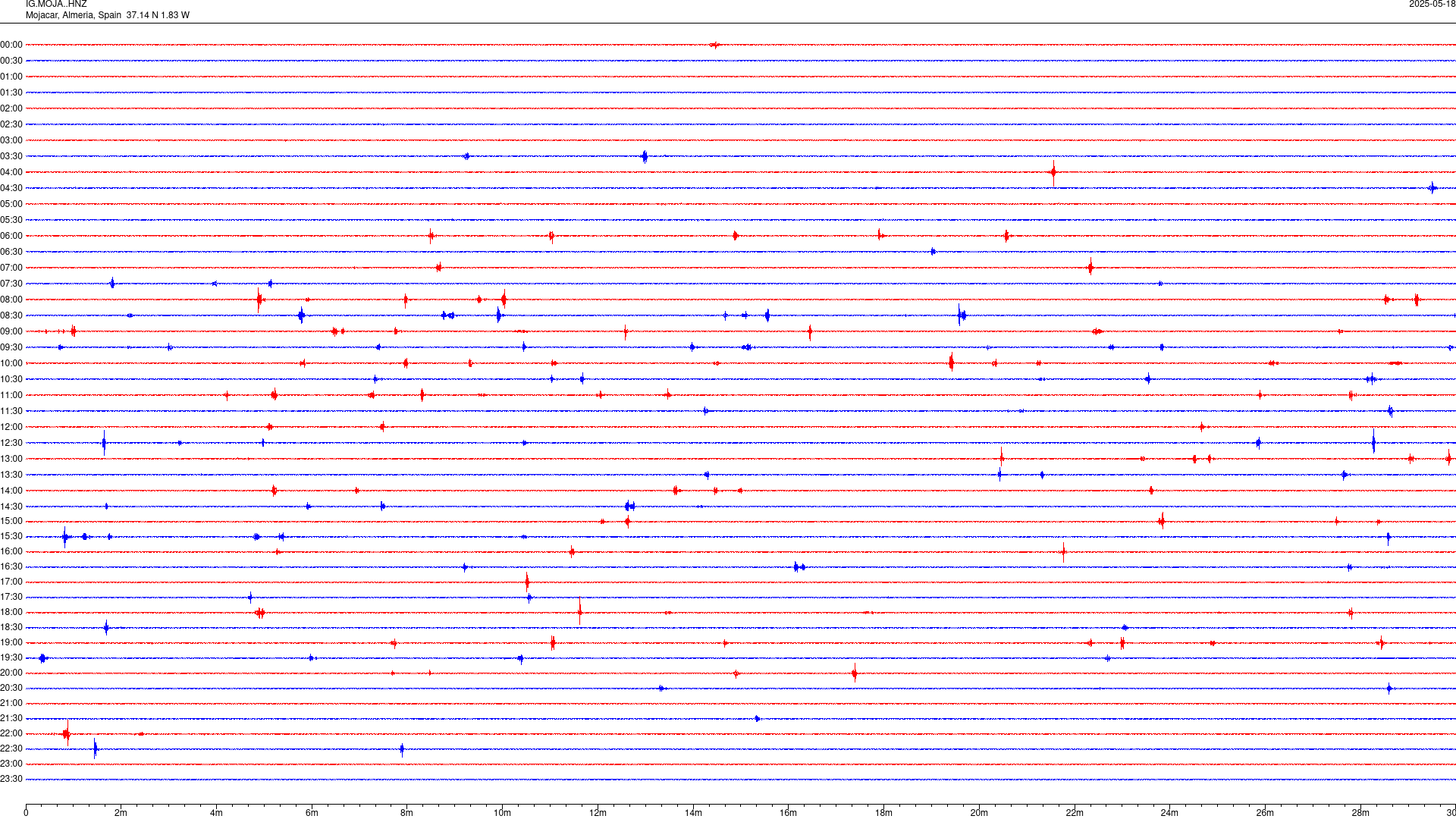
Task: Click the seismic spike on the 17:00 trace
Action: coord(527,582)
